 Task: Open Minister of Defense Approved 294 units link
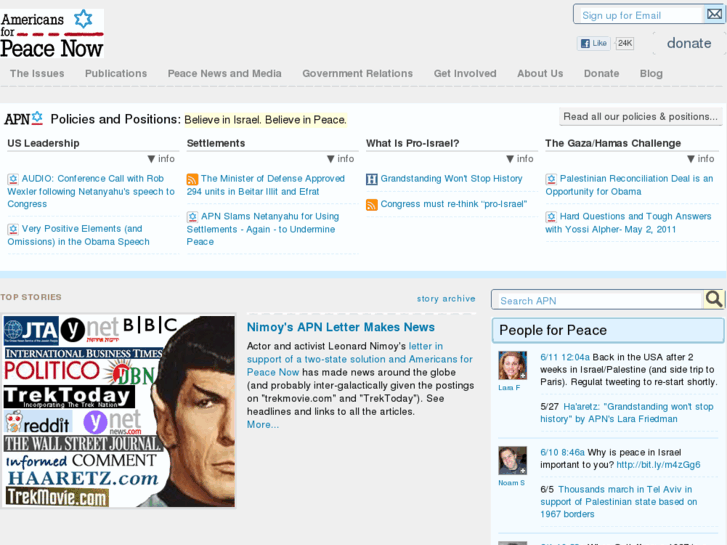click(266, 185)
